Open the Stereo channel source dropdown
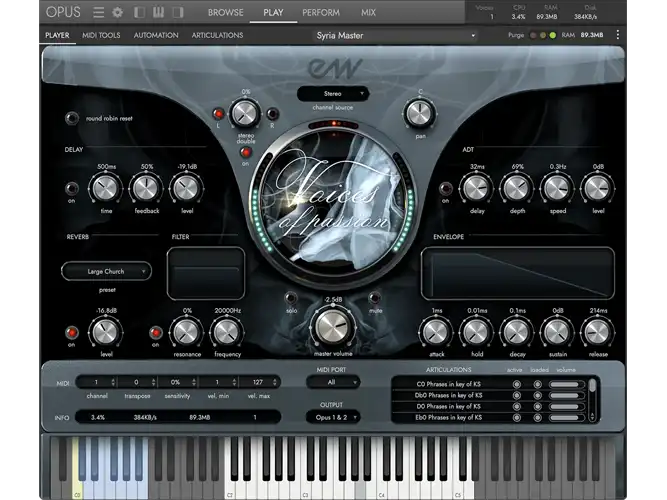The image size is (667, 500). click(x=333, y=94)
